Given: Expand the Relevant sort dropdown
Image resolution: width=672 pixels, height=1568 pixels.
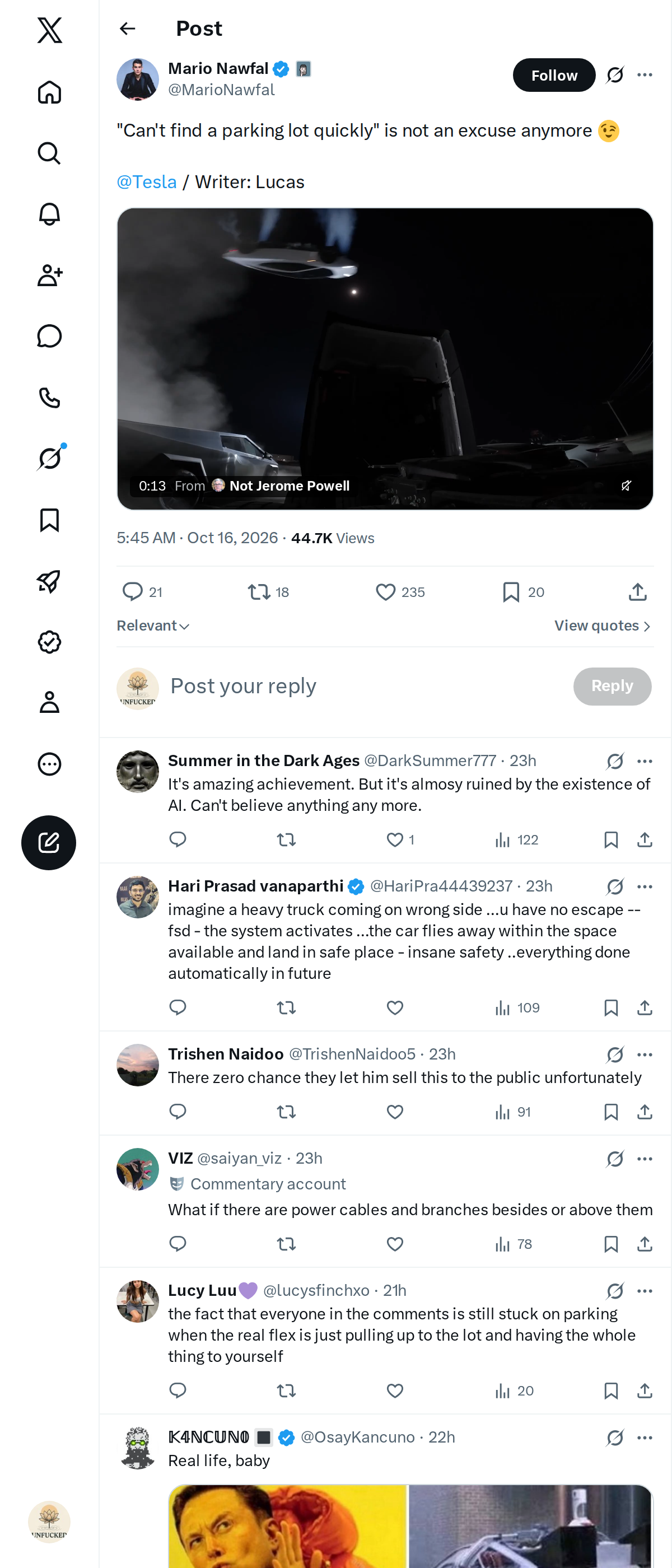Looking at the screenshot, I should (x=153, y=626).
